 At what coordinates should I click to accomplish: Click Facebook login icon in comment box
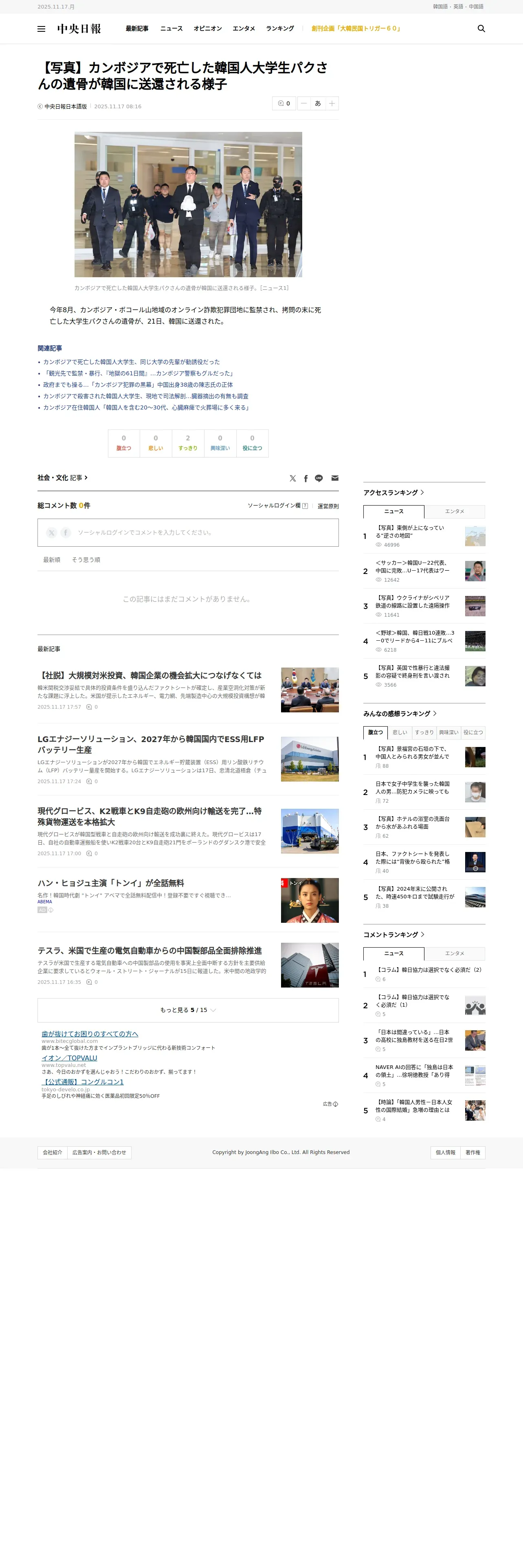(x=66, y=532)
